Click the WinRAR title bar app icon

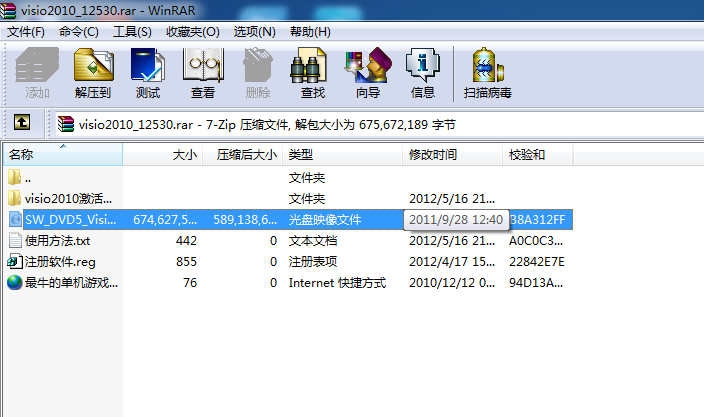coord(8,10)
